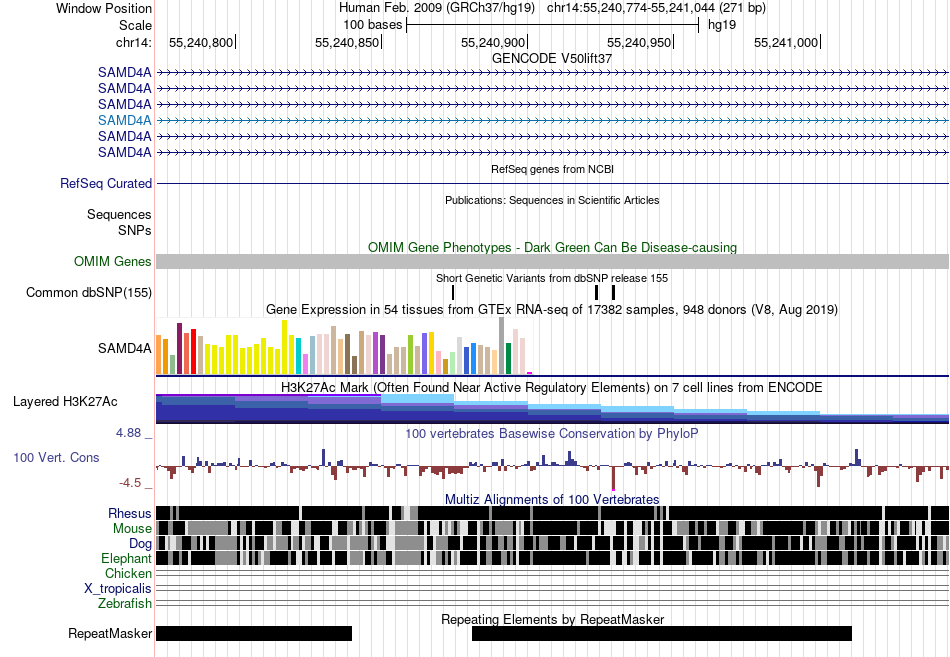Click the Common dbSNP(155) label
The height and width of the screenshot is (657, 950).
coord(88,292)
